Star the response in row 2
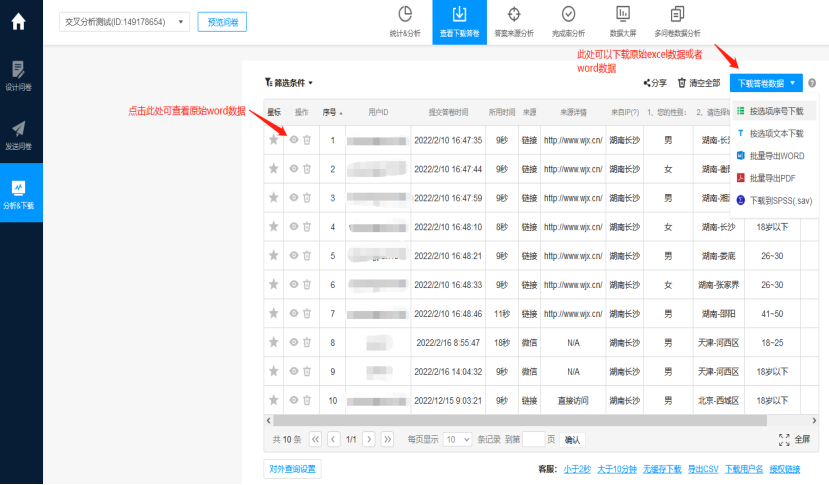The height and width of the screenshot is (485, 829). point(273,169)
